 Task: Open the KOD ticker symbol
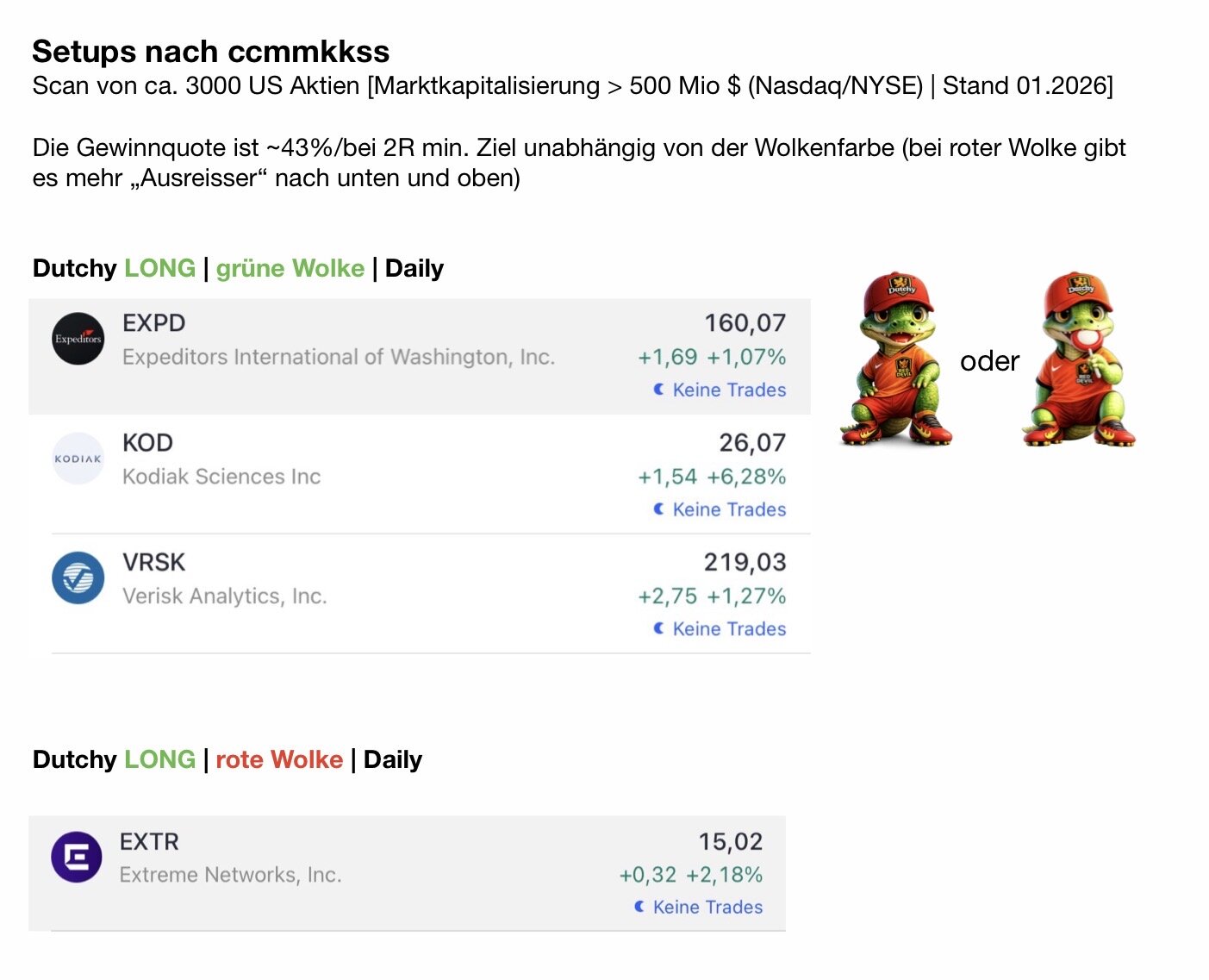[147, 443]
